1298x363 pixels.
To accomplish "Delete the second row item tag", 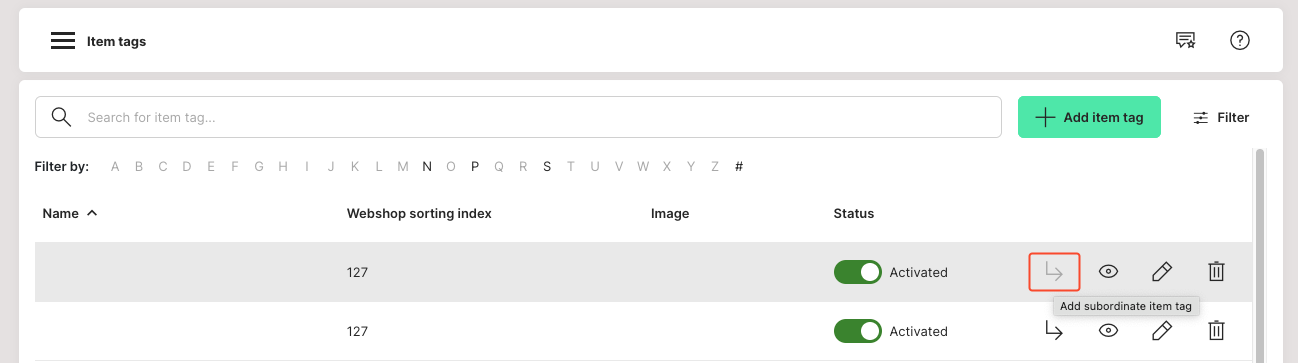I will pos(1216,331).
